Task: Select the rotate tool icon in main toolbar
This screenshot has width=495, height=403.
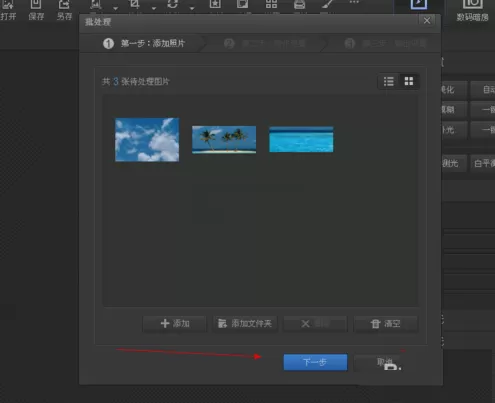Action: [173, 5]
